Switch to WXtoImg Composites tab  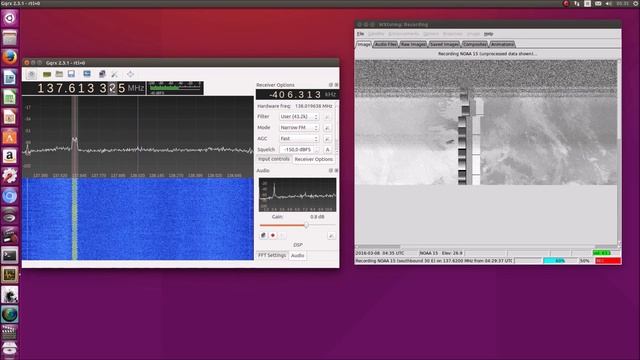click(x=475, y=44)
